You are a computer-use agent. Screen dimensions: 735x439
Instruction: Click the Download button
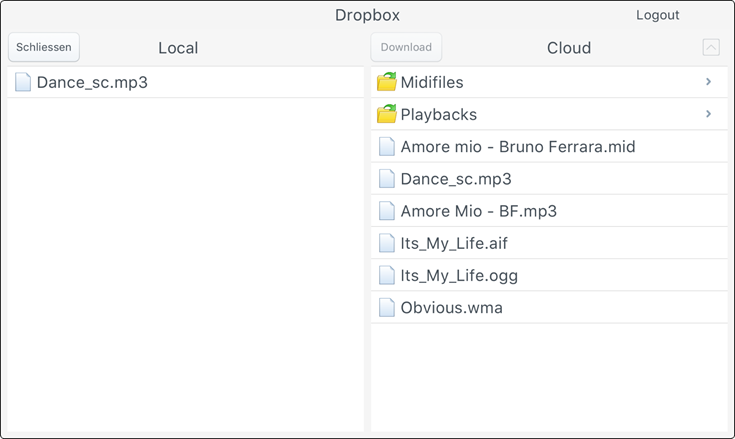(x=406, y=47)
